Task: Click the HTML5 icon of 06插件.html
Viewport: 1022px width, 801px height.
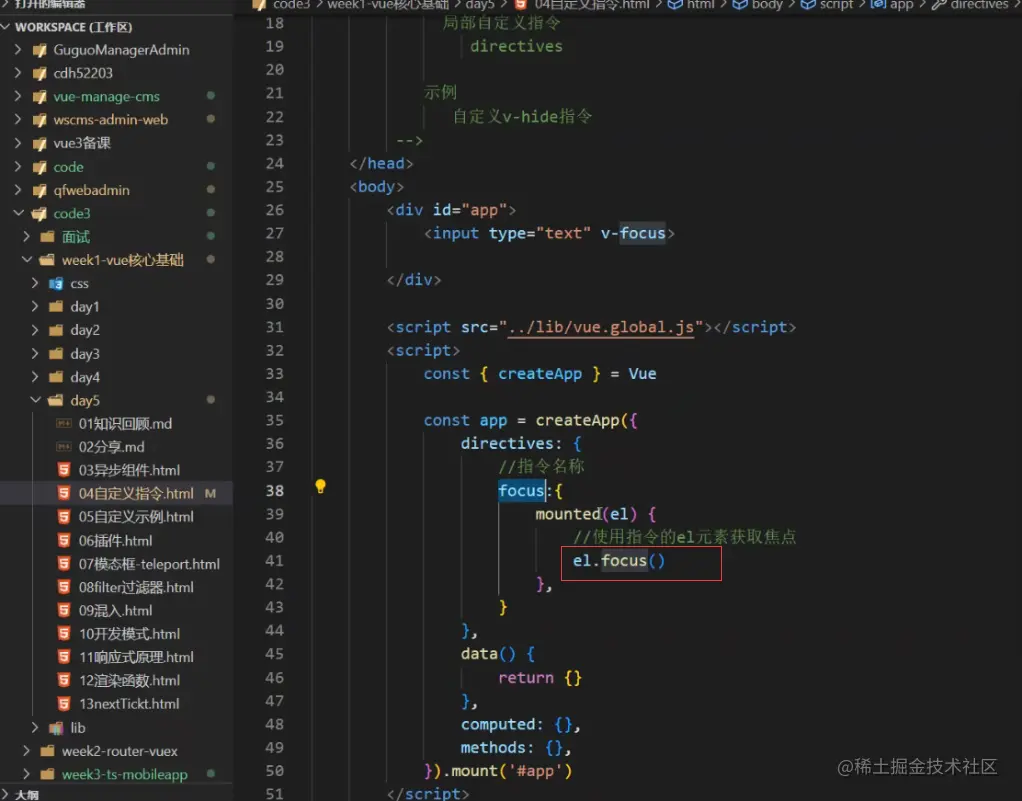Action: click(64, 540)
